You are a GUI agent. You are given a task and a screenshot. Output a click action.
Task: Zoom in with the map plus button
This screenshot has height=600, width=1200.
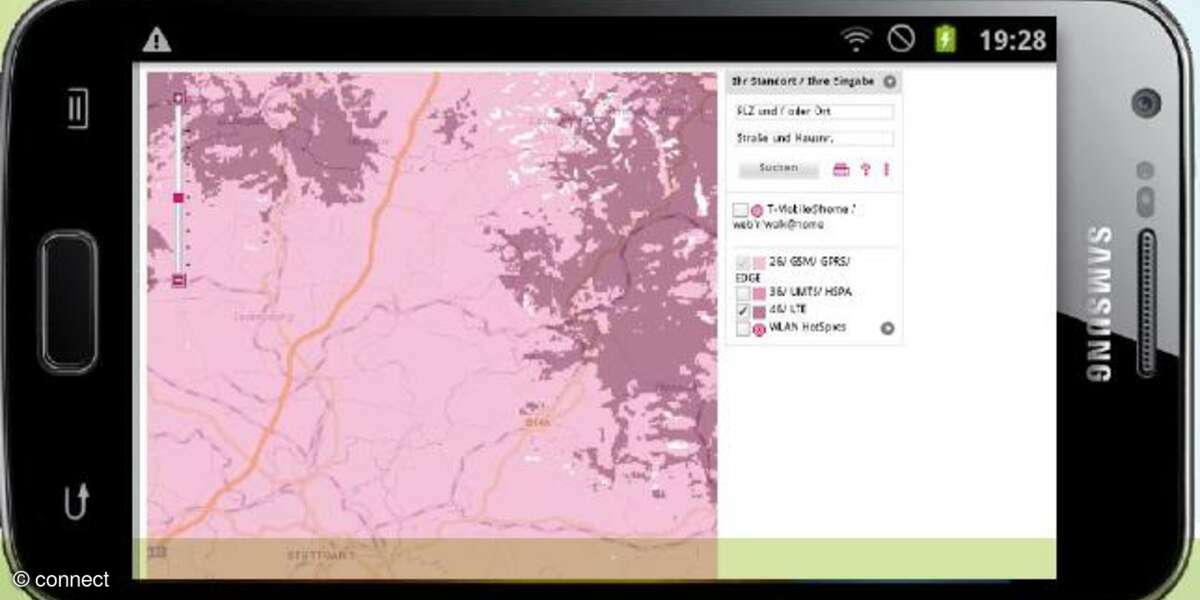(179, 98)
